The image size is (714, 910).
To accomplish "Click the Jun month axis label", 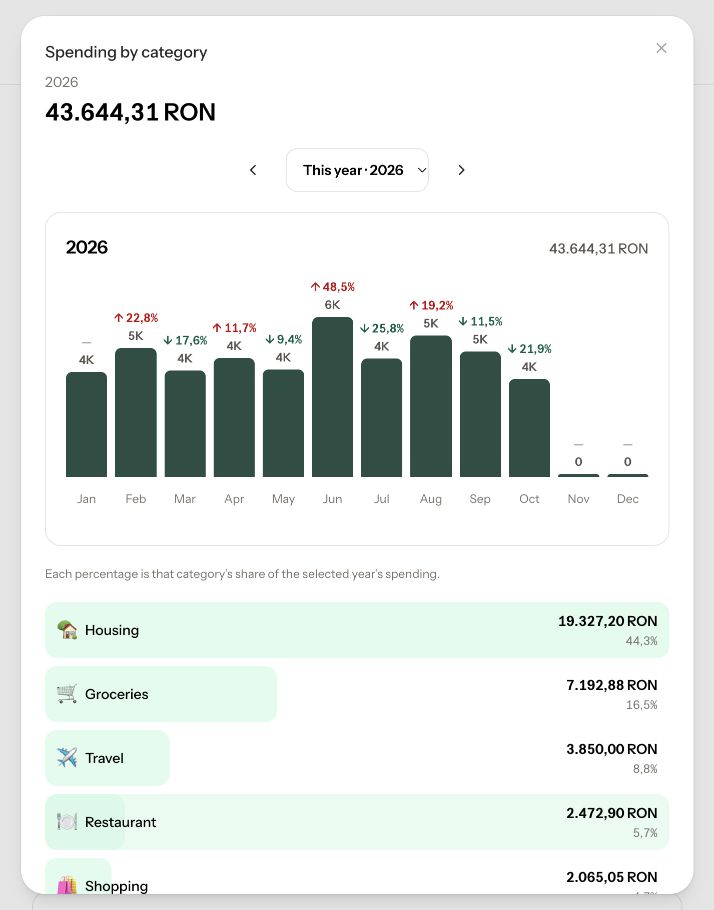I will (333, 499).
